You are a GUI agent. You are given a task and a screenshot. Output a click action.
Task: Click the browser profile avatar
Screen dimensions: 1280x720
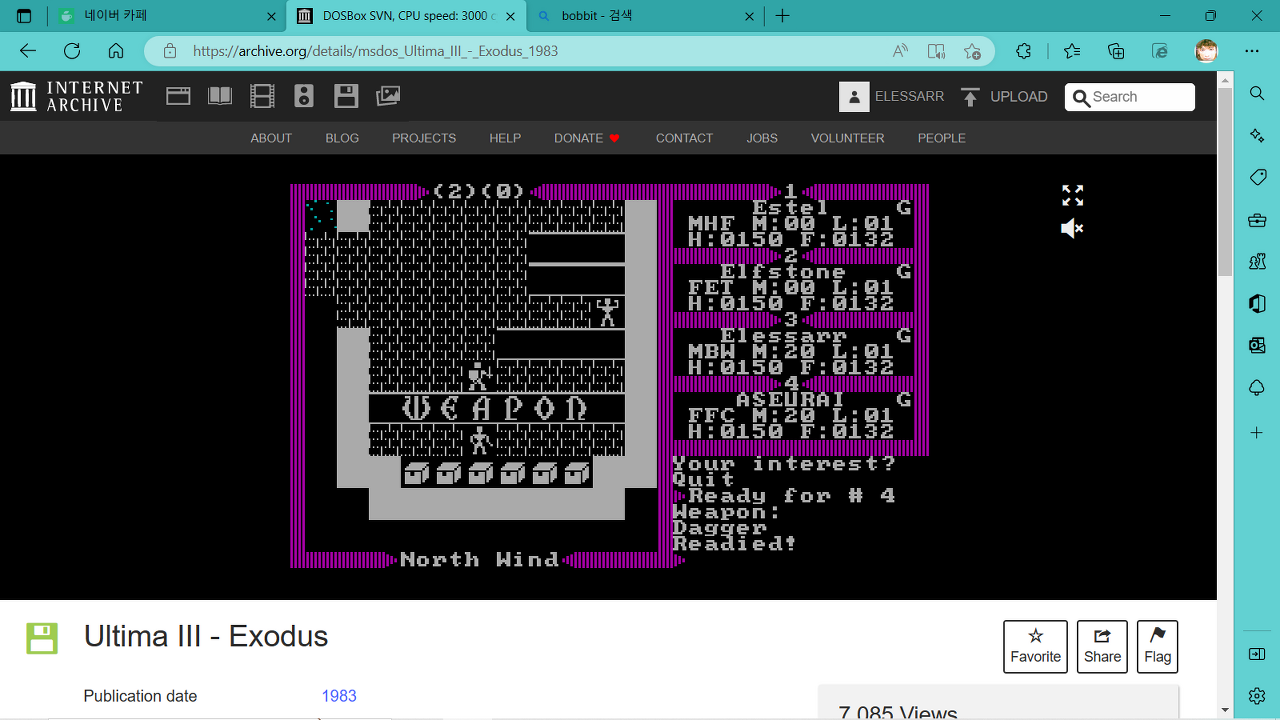1207,51
